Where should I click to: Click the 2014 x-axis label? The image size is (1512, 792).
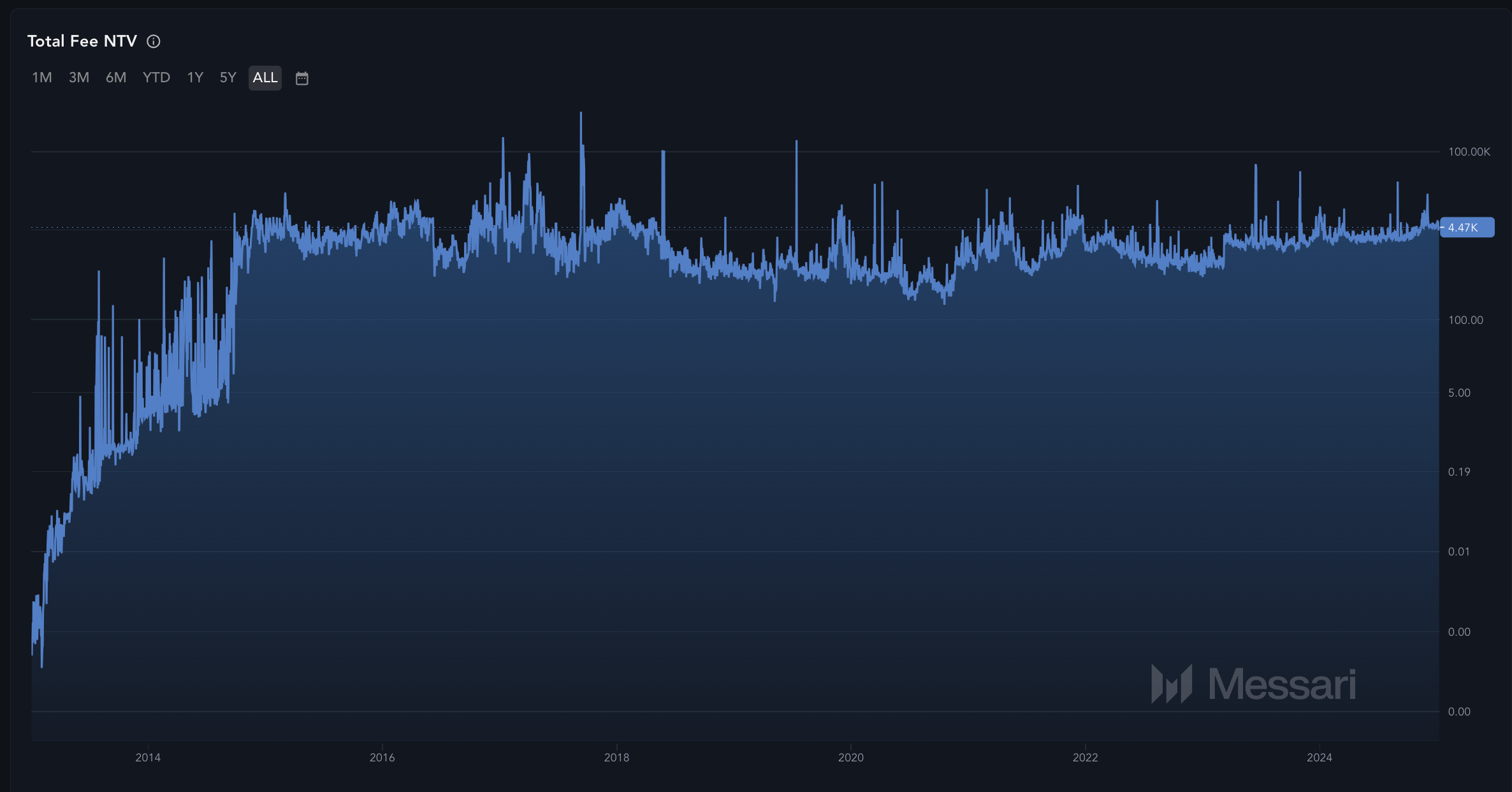pyautogui.click(x=148, y=758)
